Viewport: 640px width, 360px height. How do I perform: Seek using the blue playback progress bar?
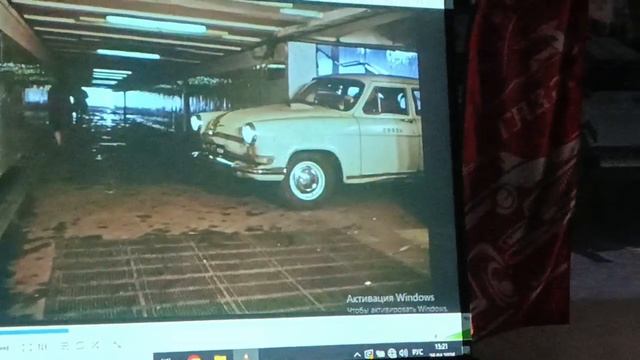coord(34,331)
